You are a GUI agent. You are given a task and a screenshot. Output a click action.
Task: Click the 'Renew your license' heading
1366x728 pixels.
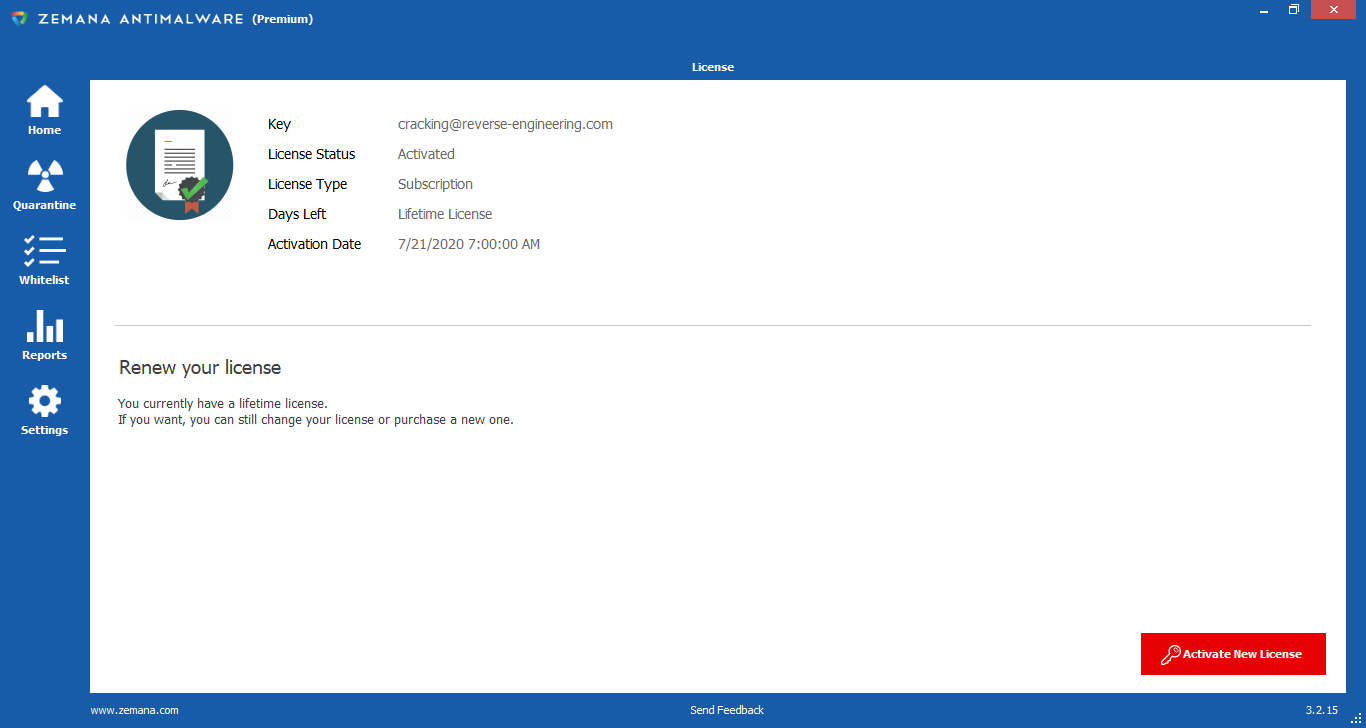(x=200, y=368)
